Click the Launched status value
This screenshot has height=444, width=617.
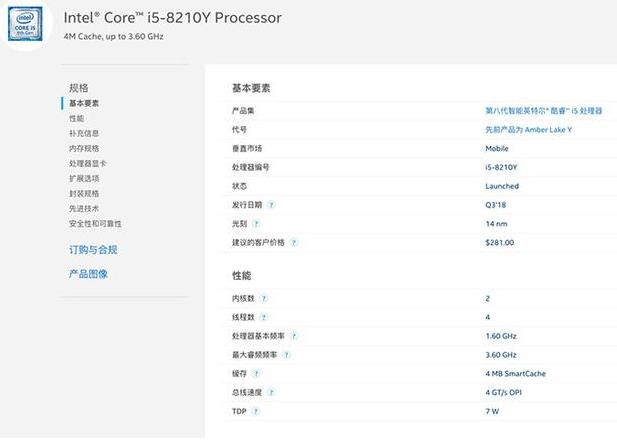point(502,186)
